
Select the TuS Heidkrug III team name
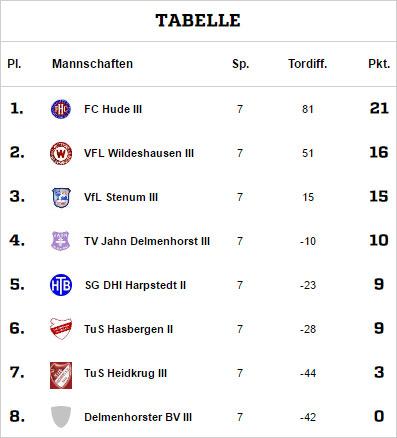pos(125,373)
